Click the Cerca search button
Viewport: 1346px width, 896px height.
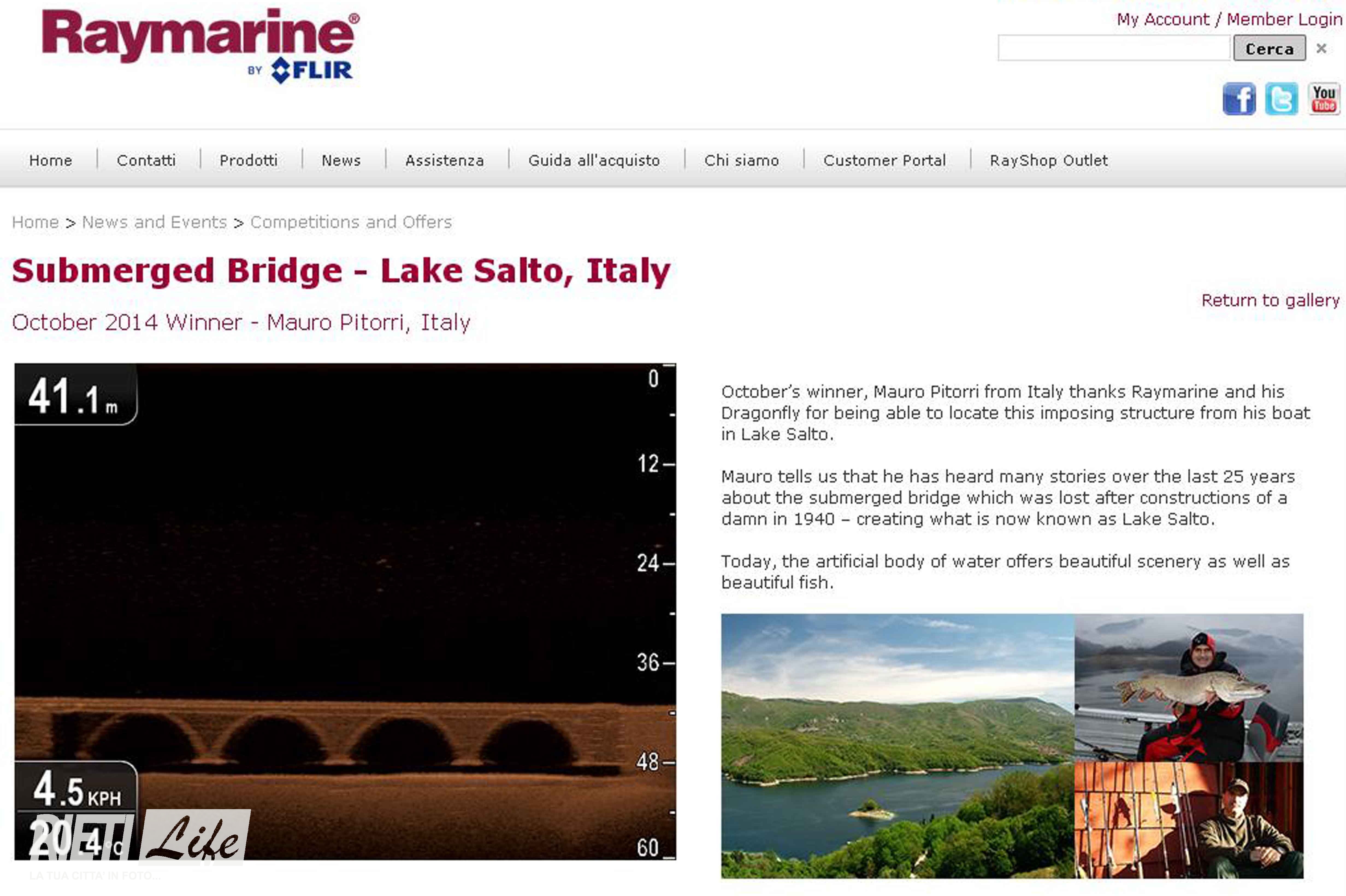tap(1270, 48)
